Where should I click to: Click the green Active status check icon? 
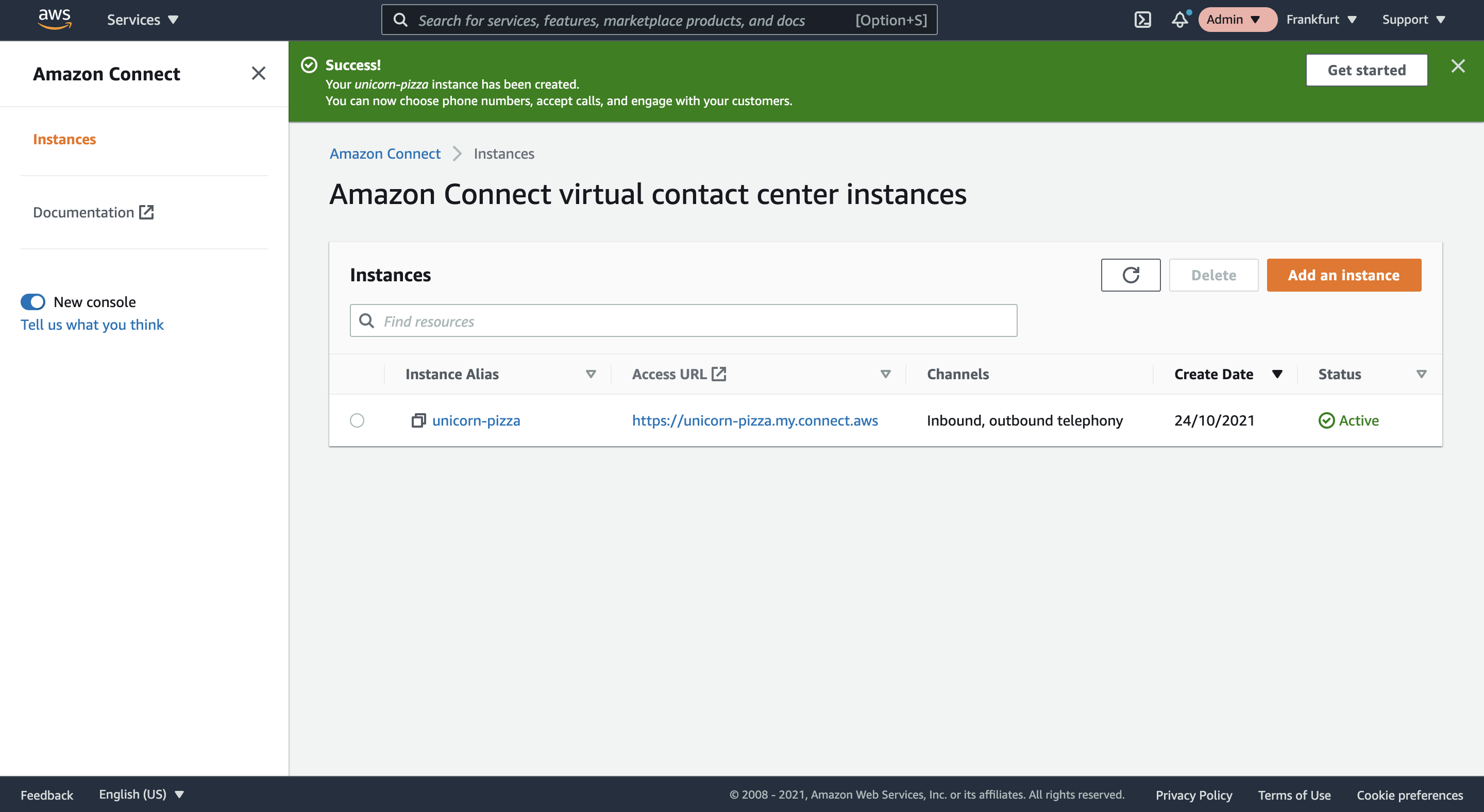click(1326, 420)
